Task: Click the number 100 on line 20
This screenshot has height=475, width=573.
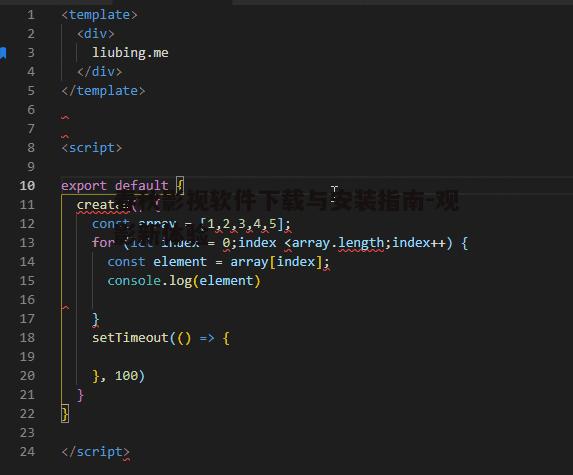Action: point(126,376)
